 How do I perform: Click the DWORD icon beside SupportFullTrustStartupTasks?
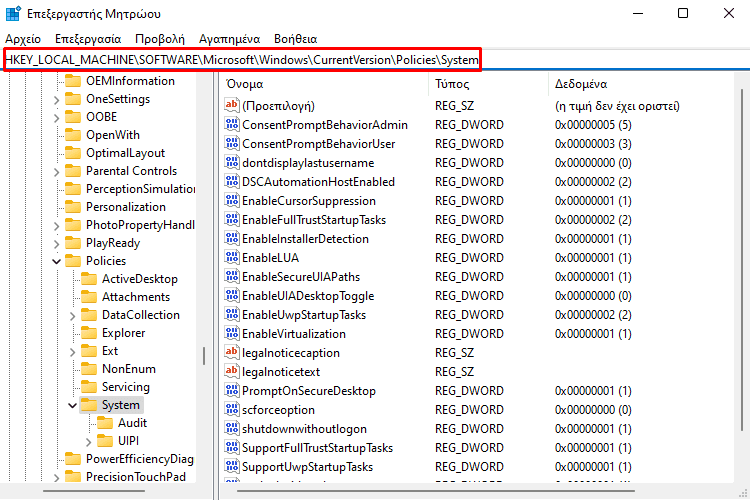click(232, 447)
